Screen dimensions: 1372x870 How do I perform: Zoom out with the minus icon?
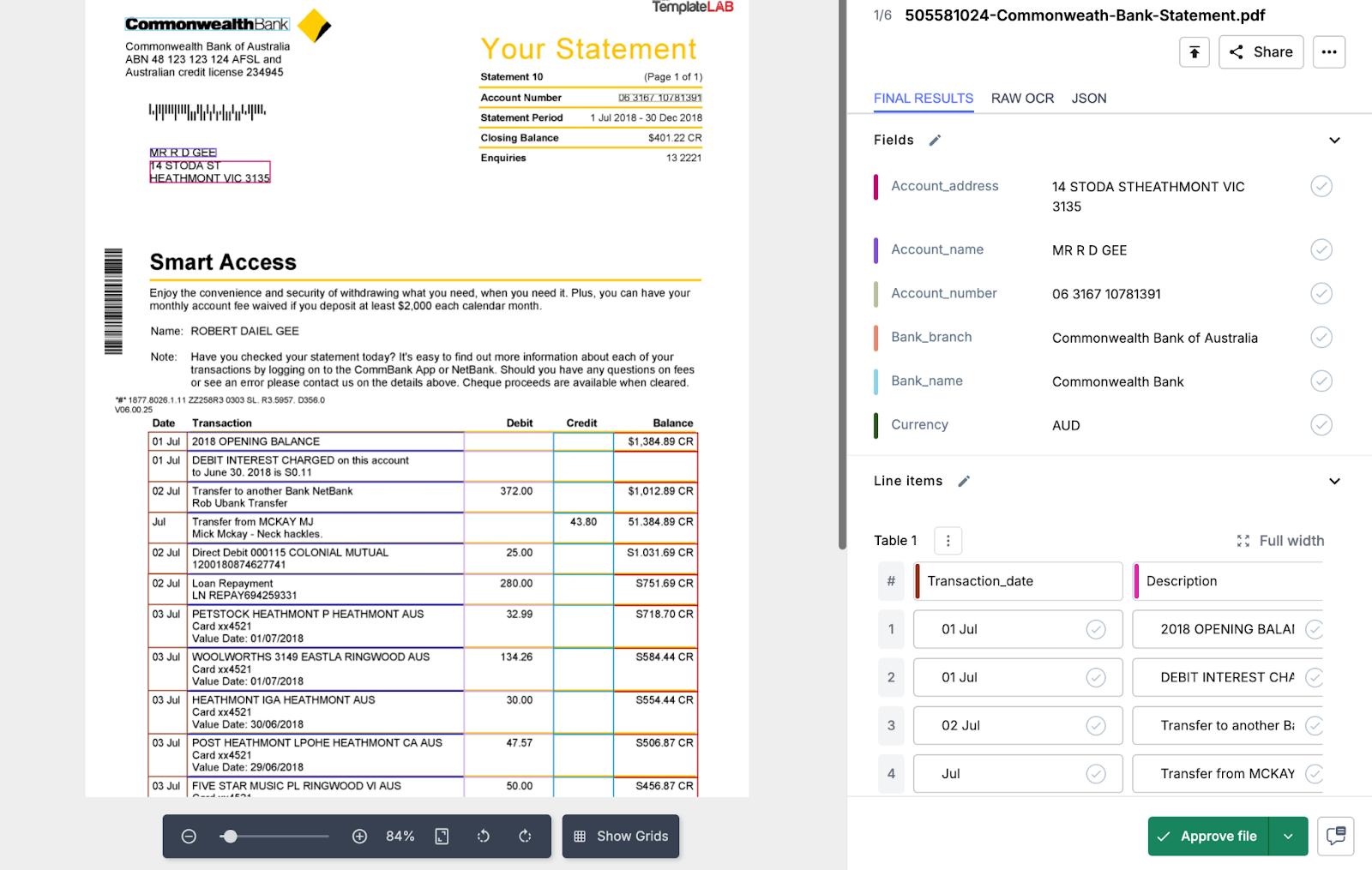coord(190,837)
